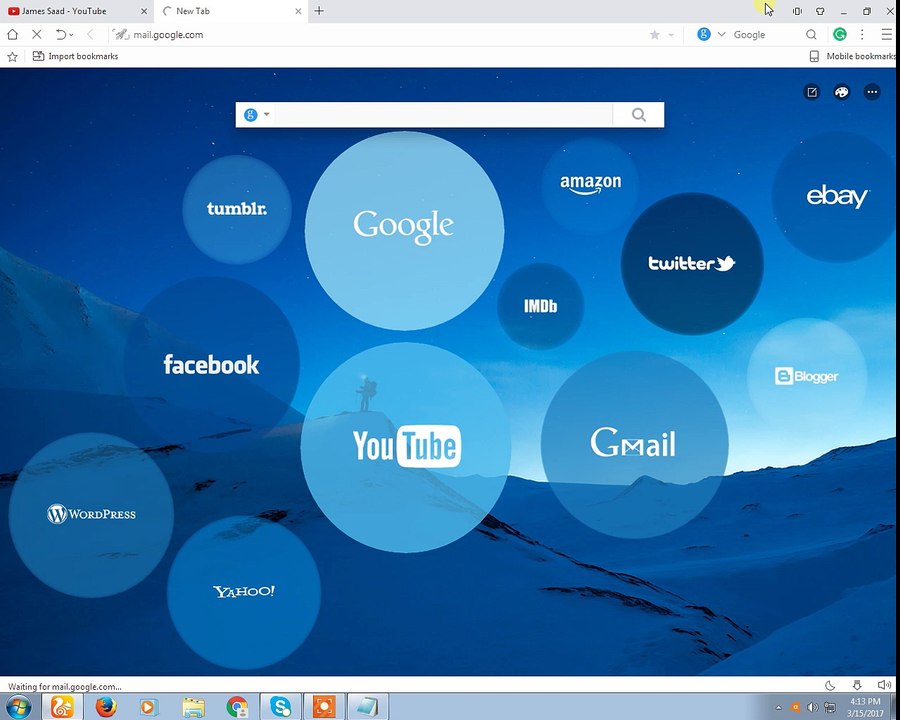This screenshot has height=720, width=900.
Task: Toggle browser sound speaker icon in status bar
Action: (884, 684)
